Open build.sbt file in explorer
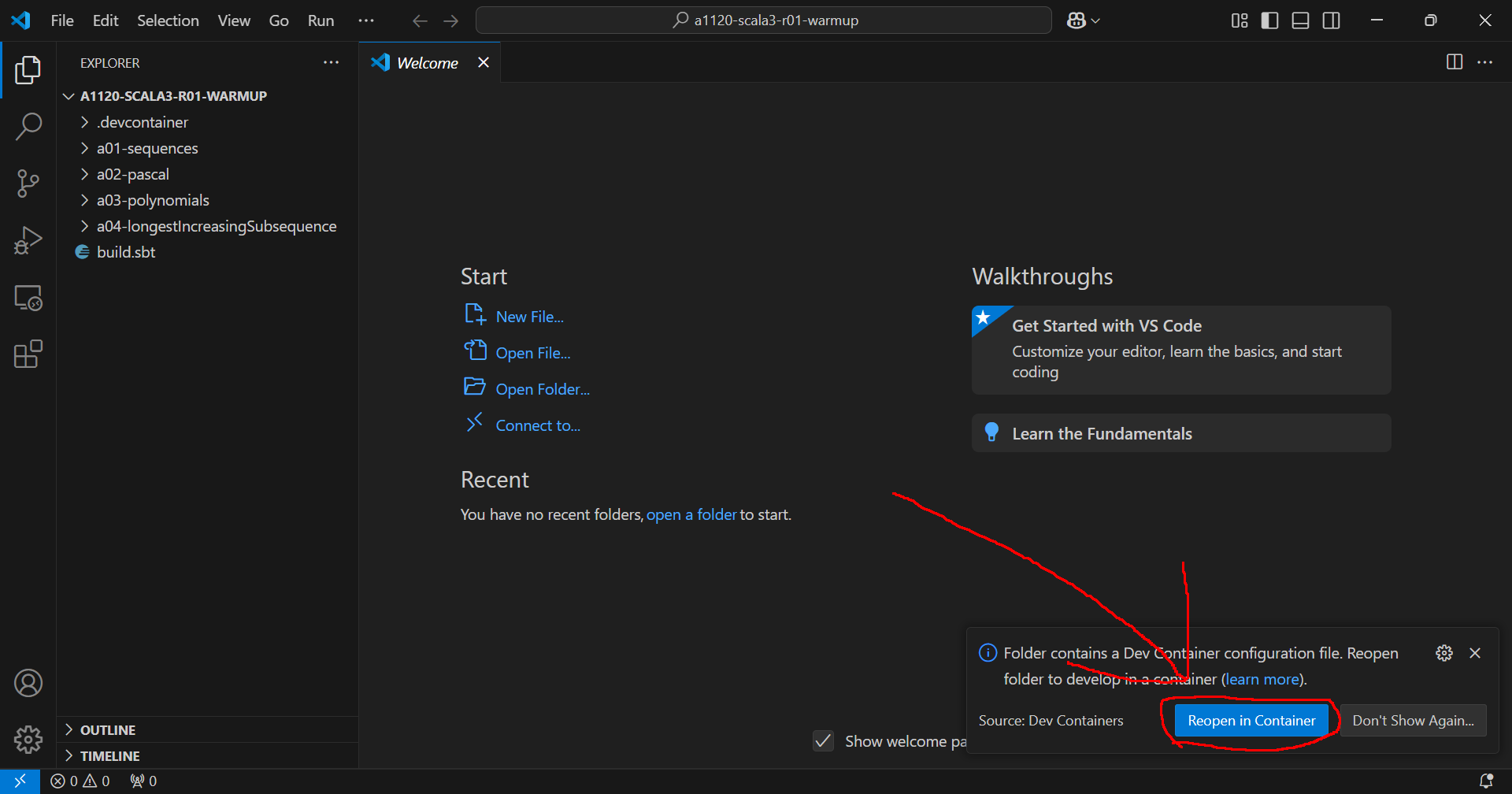Screen dimensions: 1512x794 click(126, 252)
